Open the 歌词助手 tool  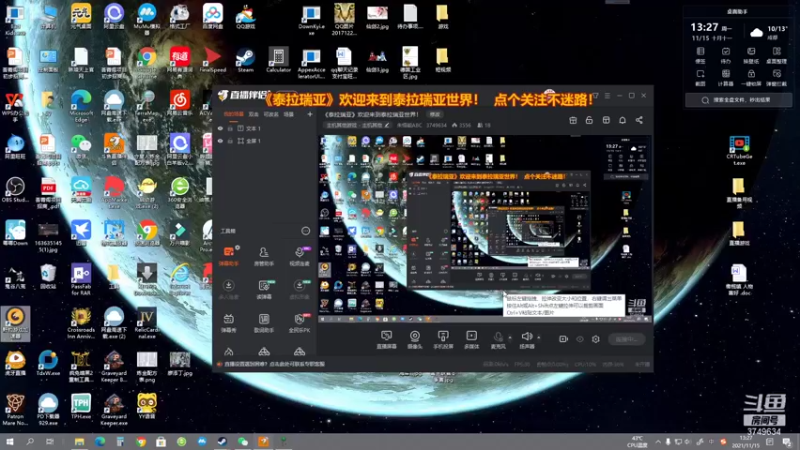point(264,322)
